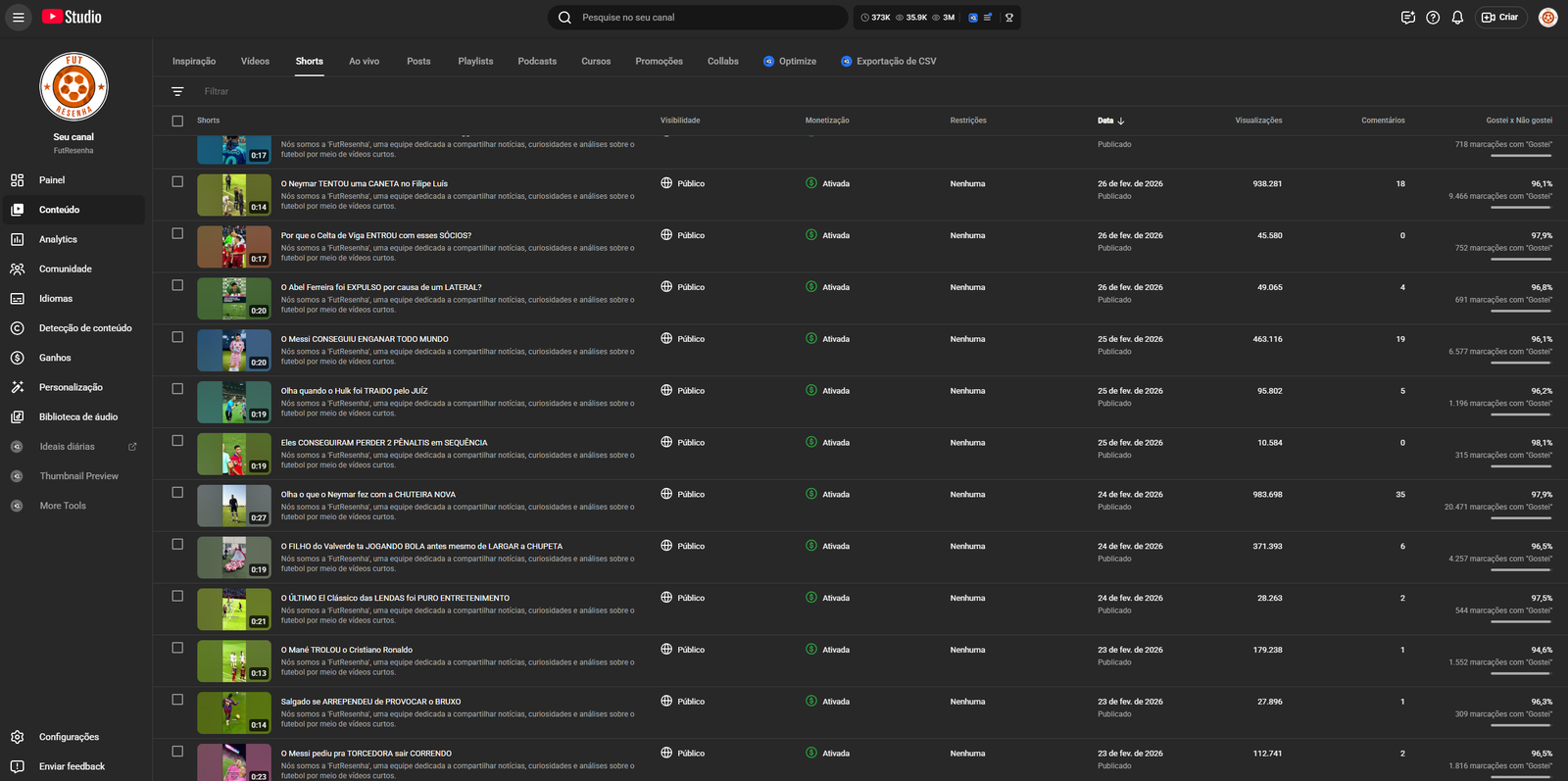Click the Criar button
Screen dimensions: 1568x781
click(1500, 18)
